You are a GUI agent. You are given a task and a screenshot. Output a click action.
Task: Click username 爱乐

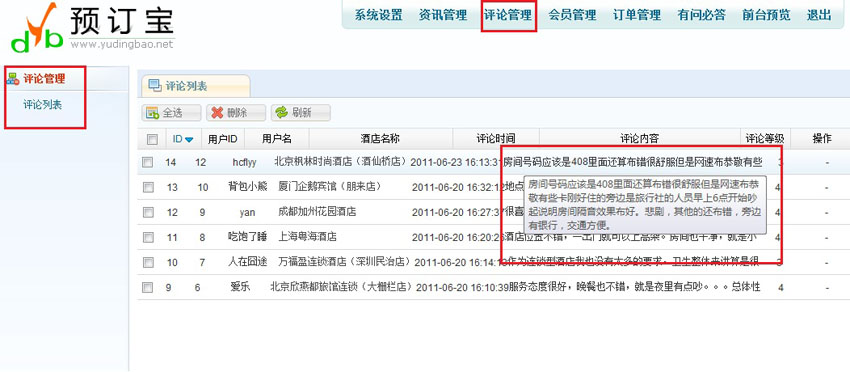click(x=240, y=287)
